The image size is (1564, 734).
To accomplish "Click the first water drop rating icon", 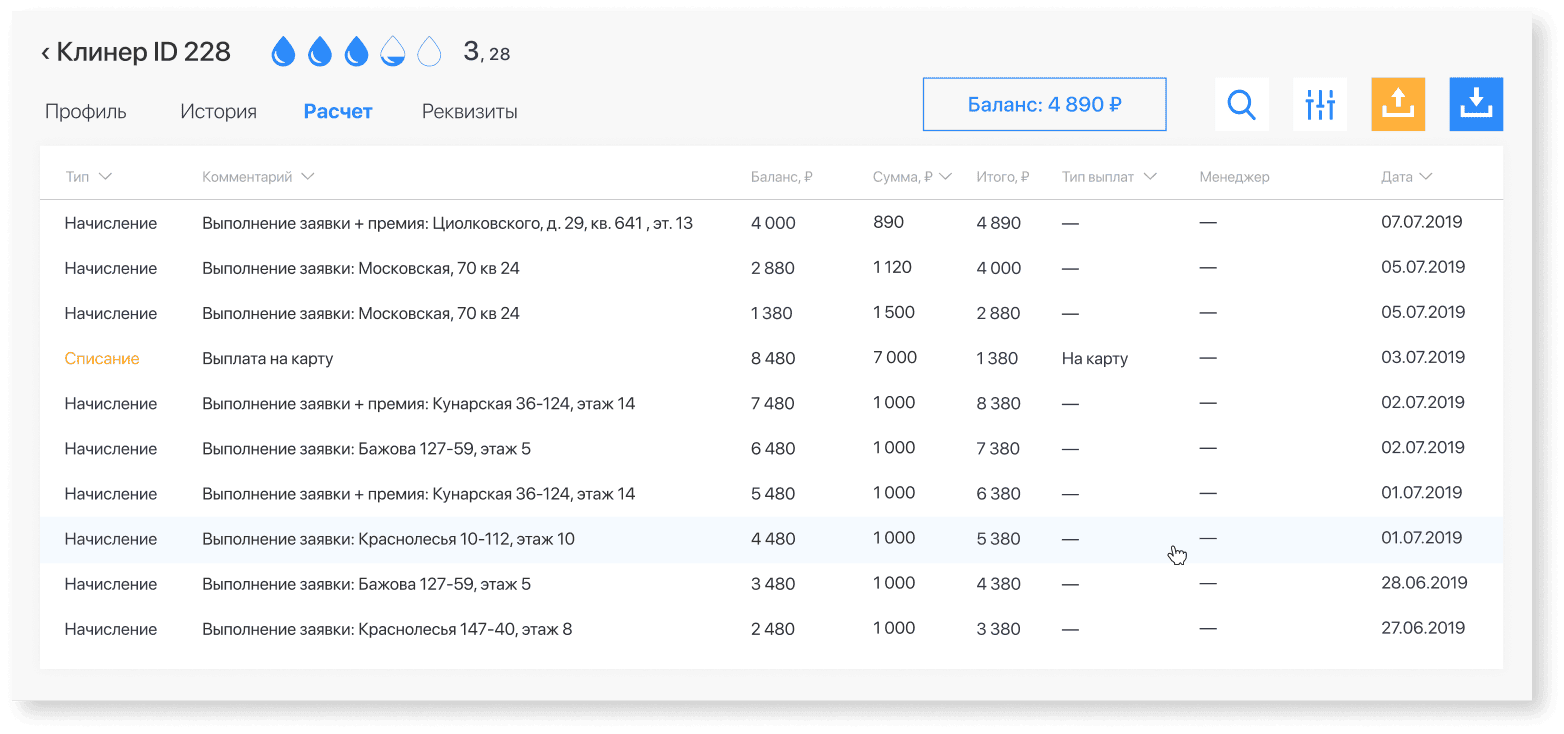I will (284, 52).
